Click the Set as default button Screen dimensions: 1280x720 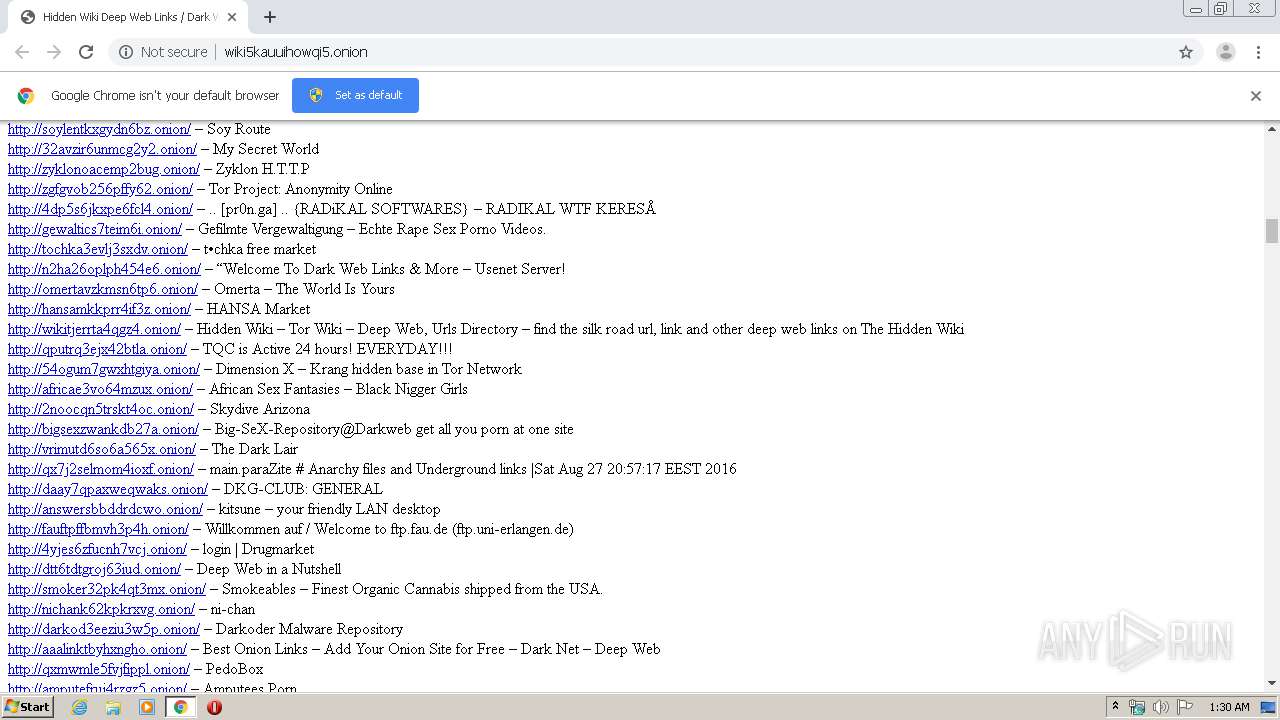[x=355, y=95]
